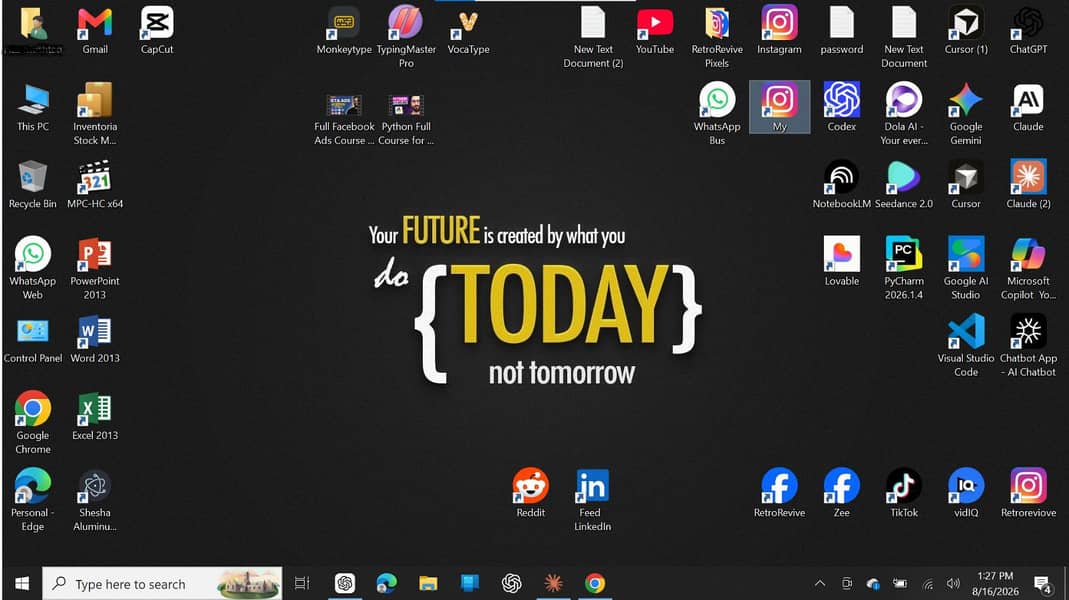Screen dimensions: 1069x600
Task: Select the Recycle Bin icon
Action: click(33, 185)
